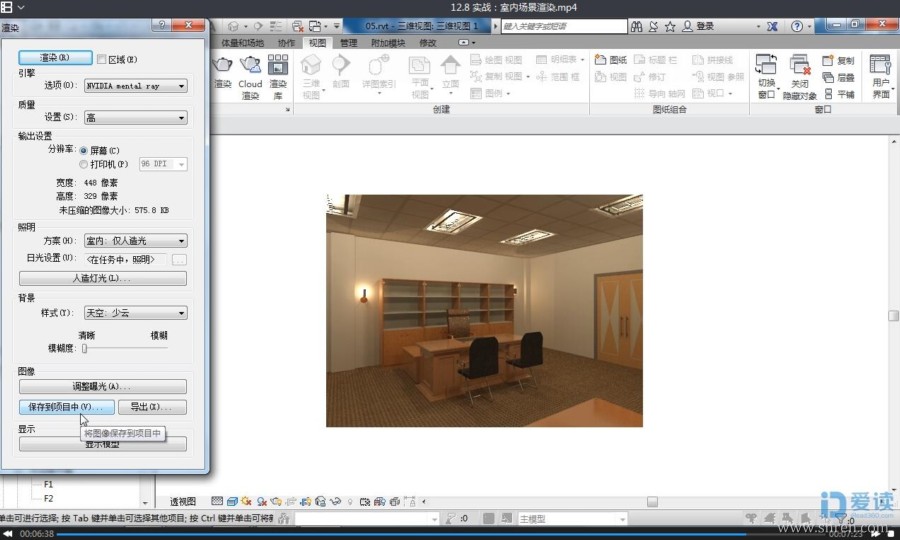Image resolution: width=900 pixels, height=540 pixels.
Task: Click the horizontal scrollbar thumb below the view
Action: [x=652, y=502]
